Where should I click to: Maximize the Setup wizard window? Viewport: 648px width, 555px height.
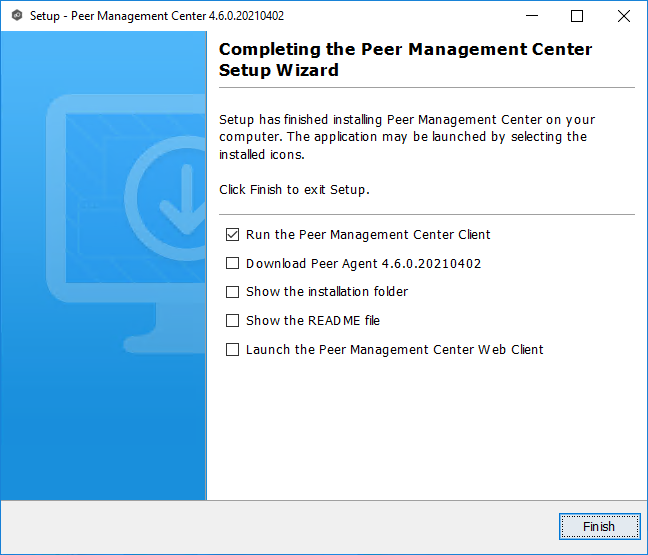(577, 16)
